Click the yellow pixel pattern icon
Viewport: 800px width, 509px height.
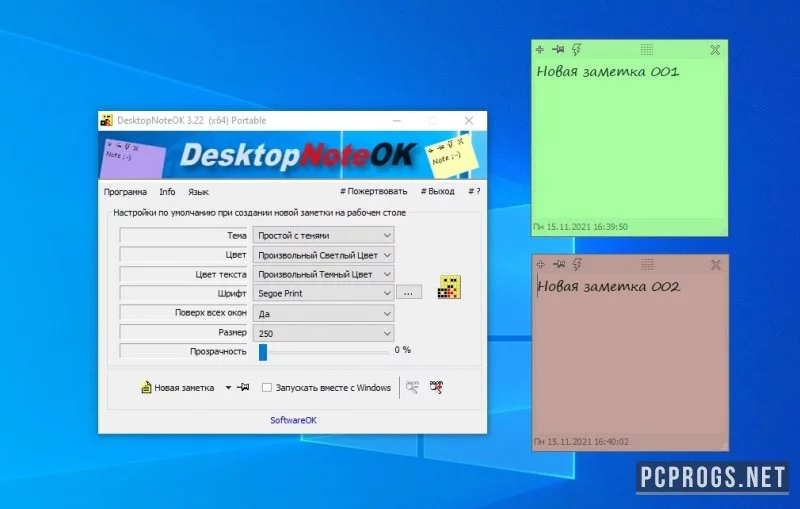coord(449,287)
